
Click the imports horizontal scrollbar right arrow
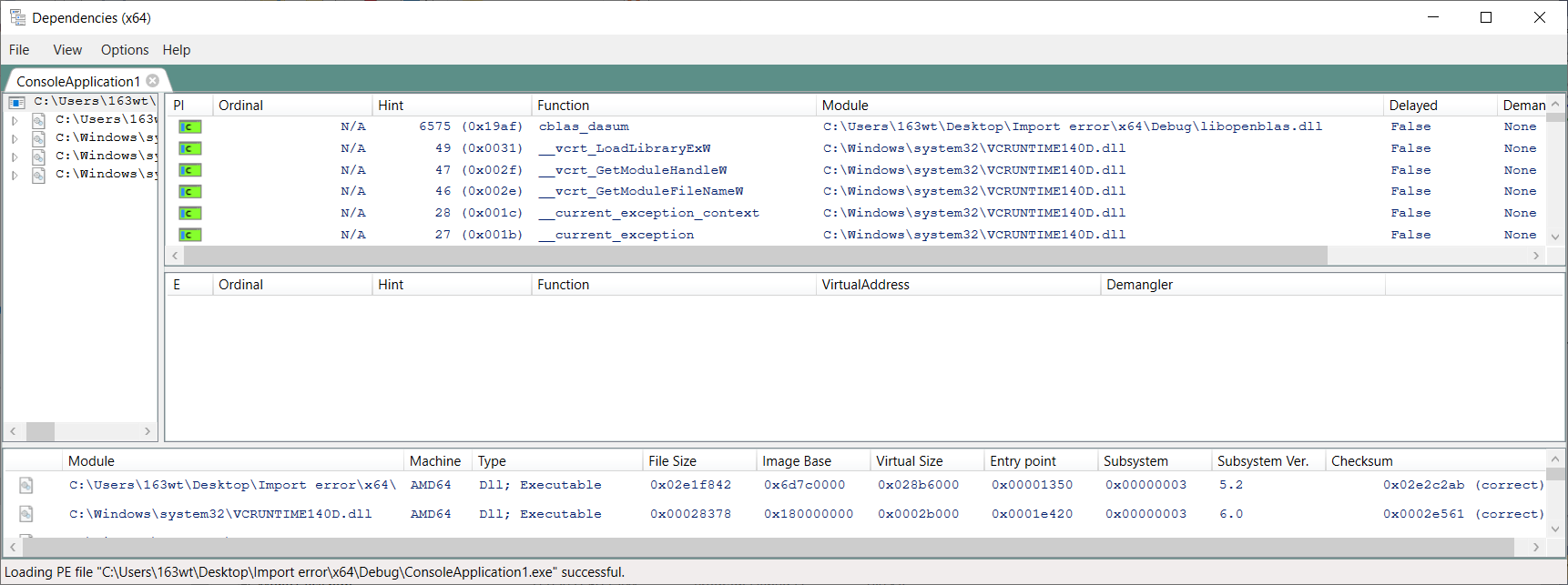[1536, 256]
